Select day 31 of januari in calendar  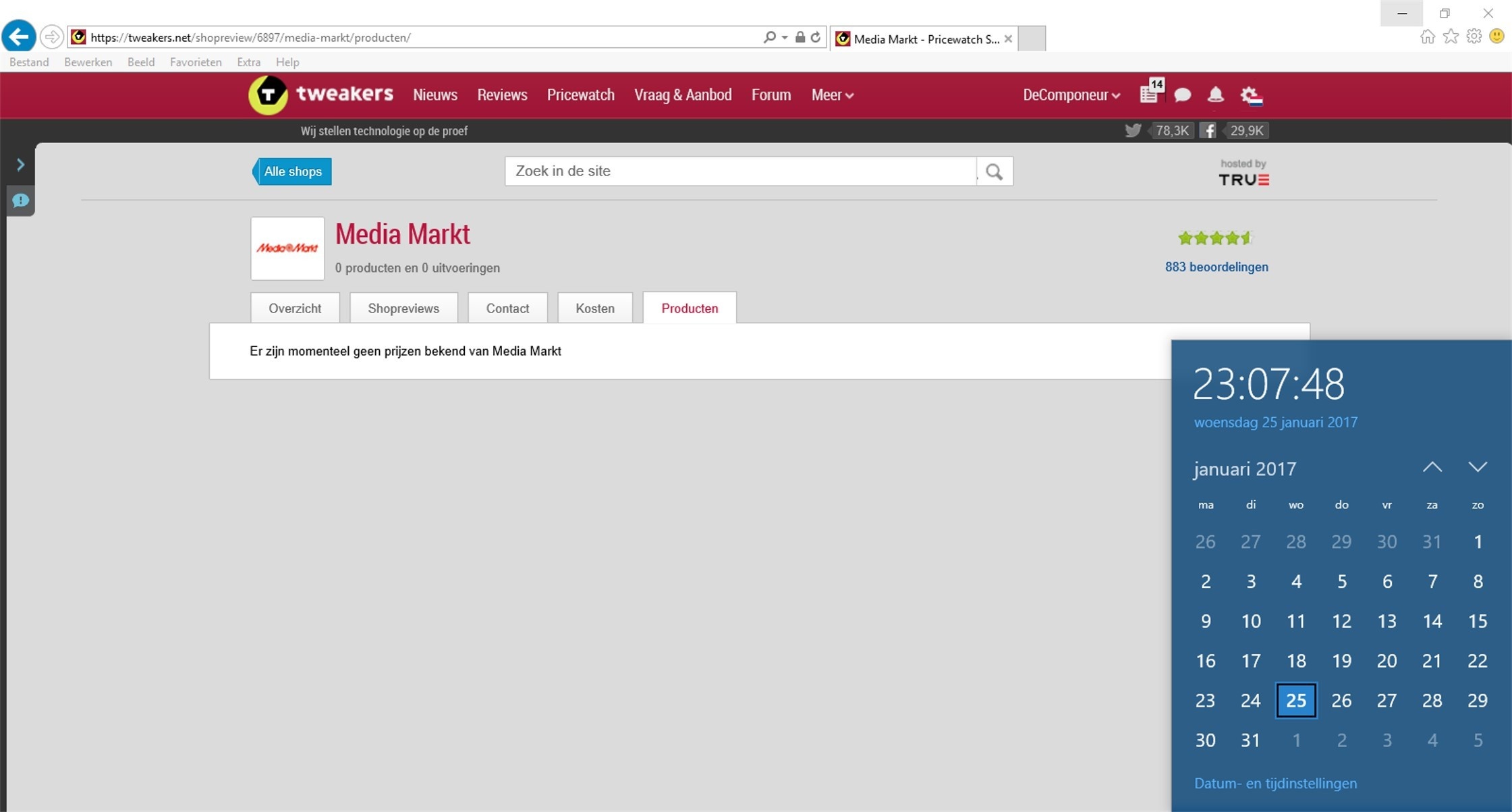coord(1251,740)
